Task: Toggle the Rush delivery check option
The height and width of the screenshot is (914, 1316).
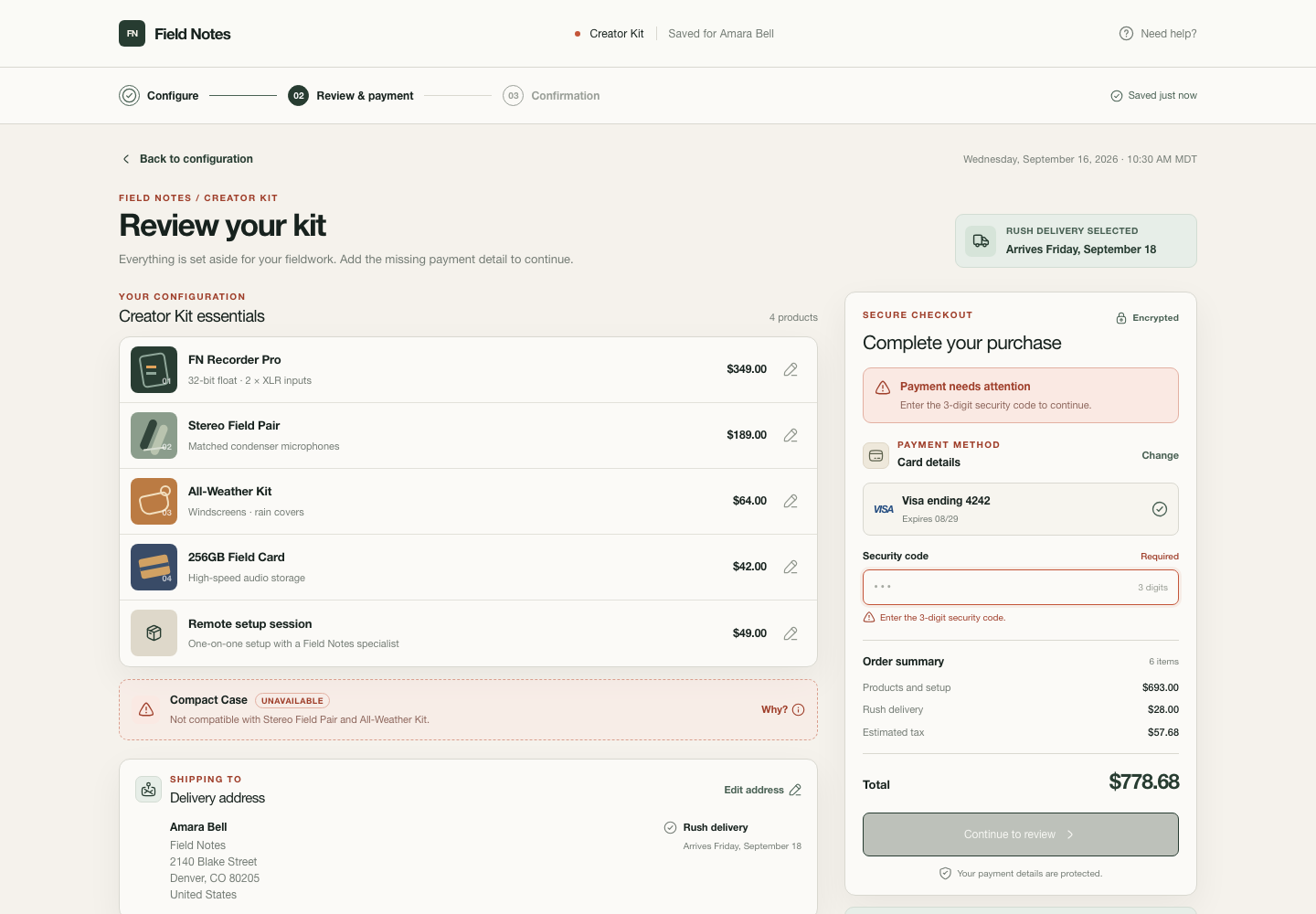Action: click(x=670, y=827)
